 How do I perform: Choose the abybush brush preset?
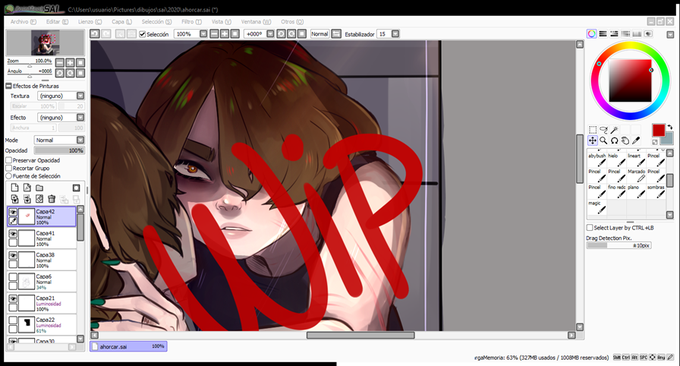click(597, 159)
